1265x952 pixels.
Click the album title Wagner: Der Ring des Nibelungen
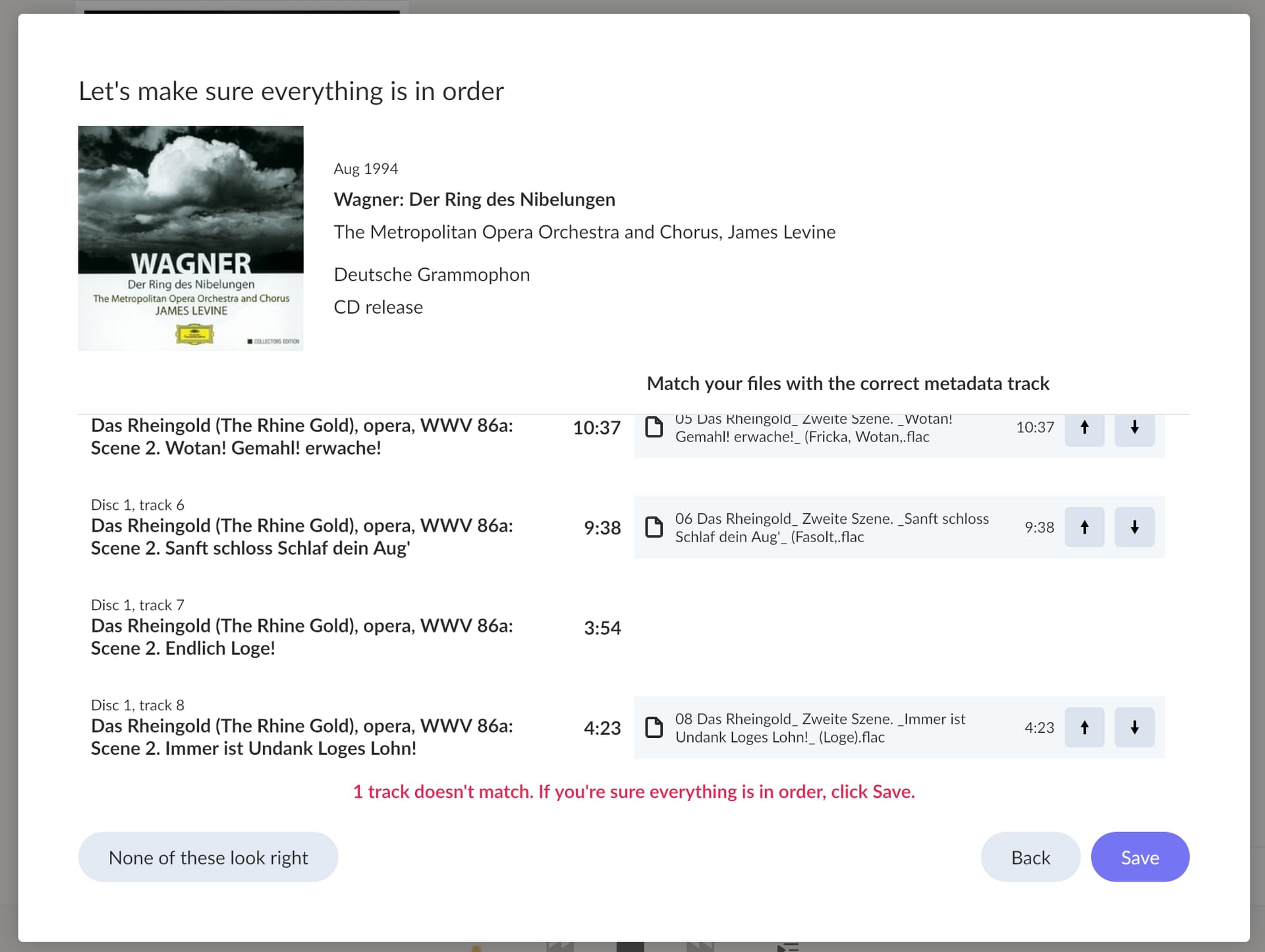pyautogui.click(x=474, y=200)
